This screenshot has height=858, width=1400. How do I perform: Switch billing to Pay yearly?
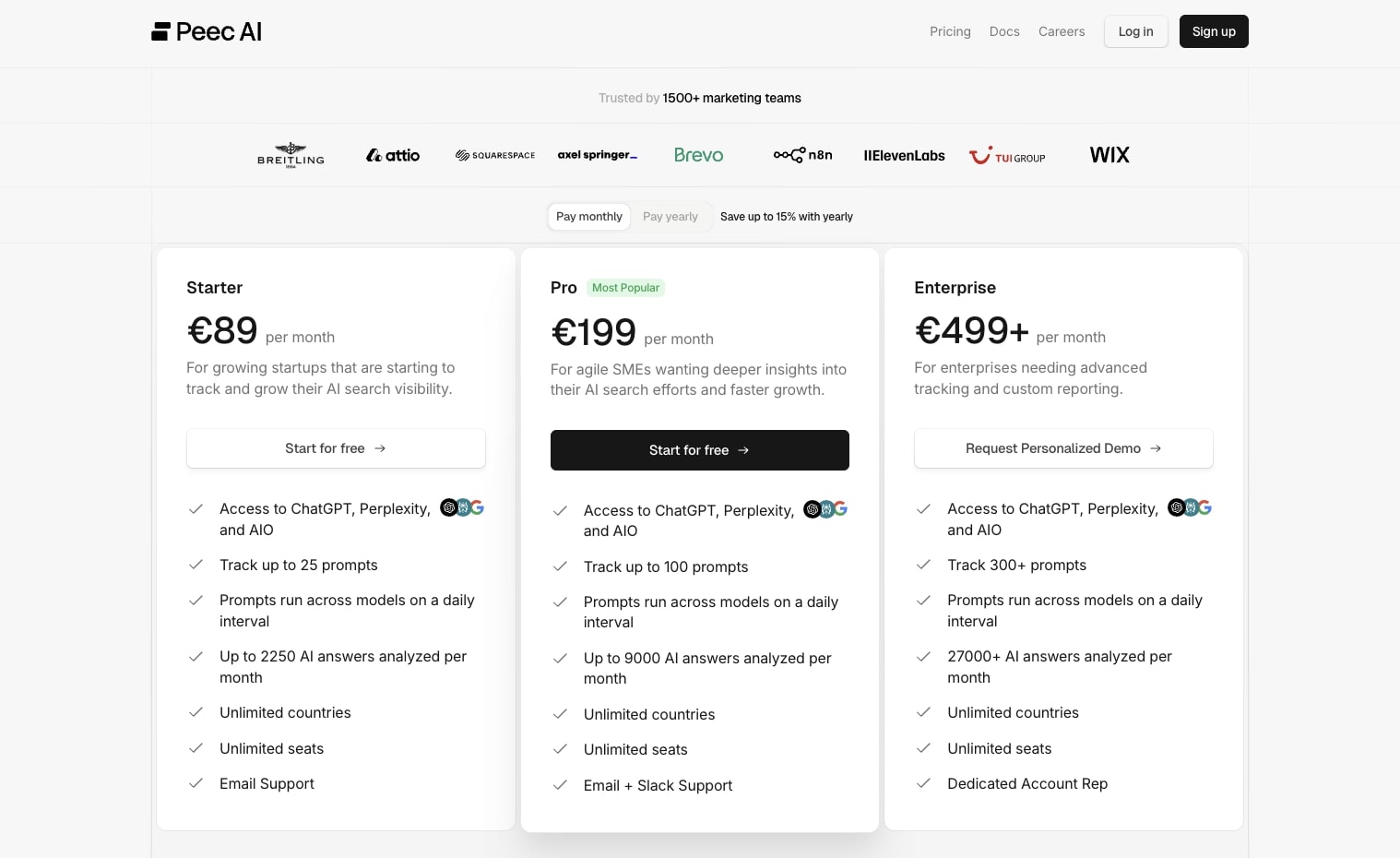pos(670,217)
